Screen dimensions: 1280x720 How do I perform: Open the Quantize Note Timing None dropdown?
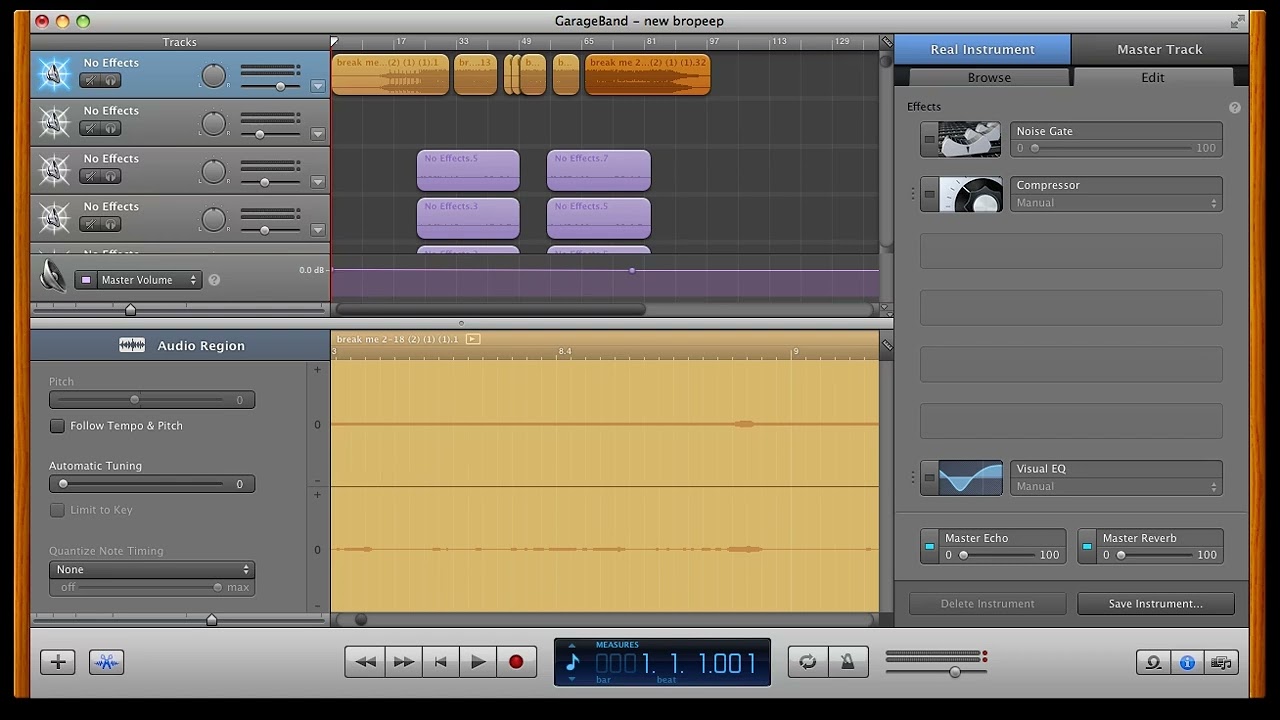[152, 569]
